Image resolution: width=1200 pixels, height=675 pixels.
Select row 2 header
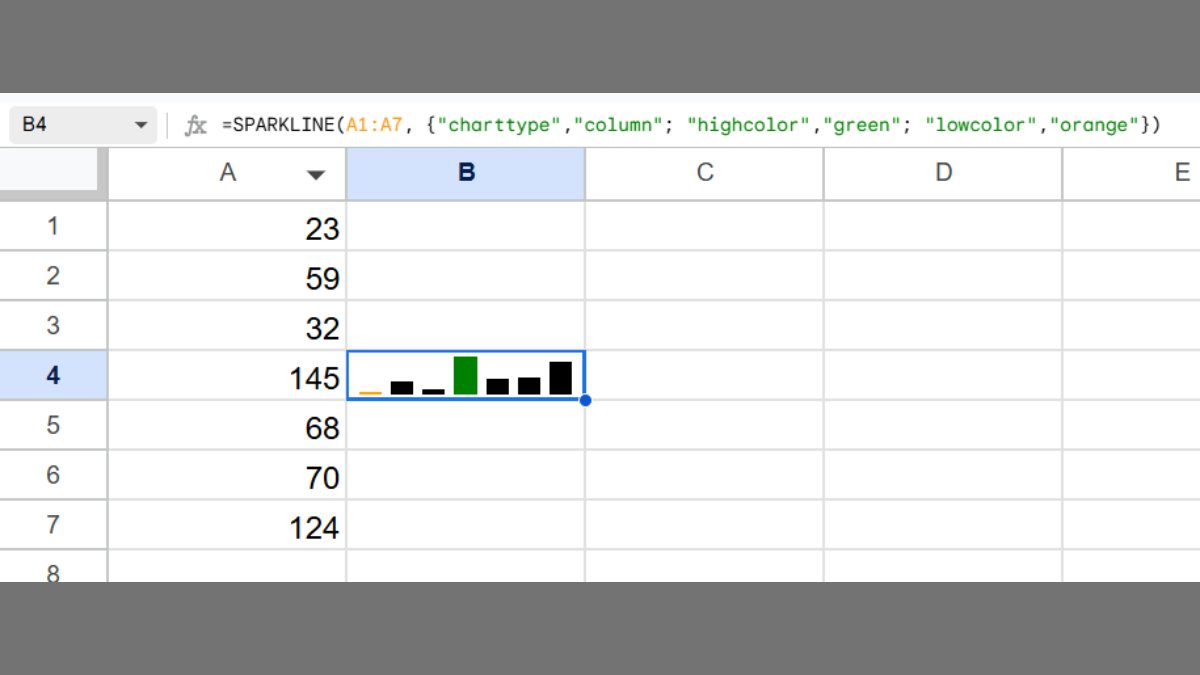(53, 276)
